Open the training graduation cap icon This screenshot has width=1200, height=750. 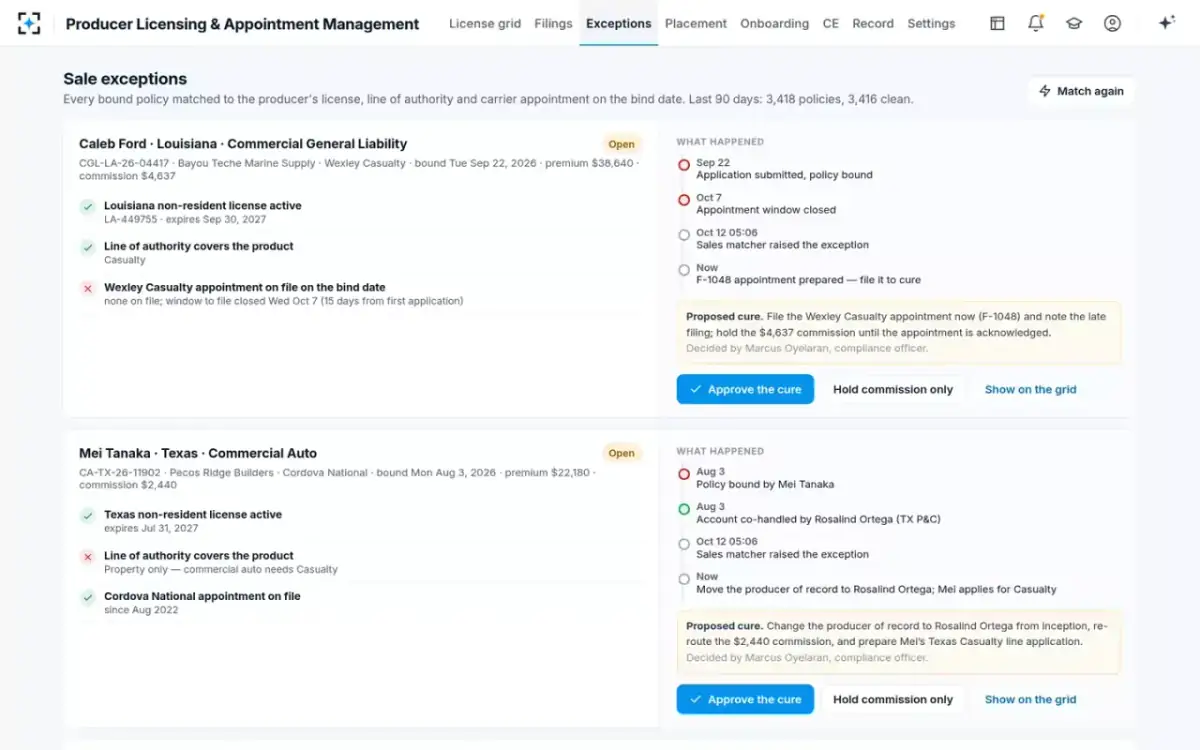(1074, 23)
